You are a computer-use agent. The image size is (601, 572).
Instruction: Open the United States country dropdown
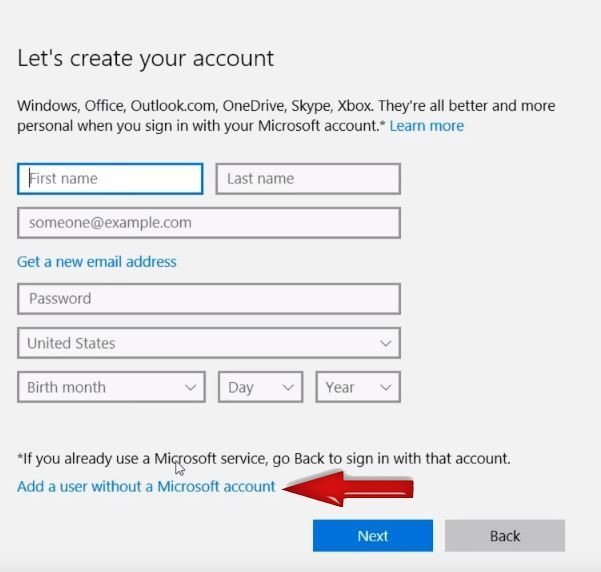pyautogui.click(x=209, y=343)
